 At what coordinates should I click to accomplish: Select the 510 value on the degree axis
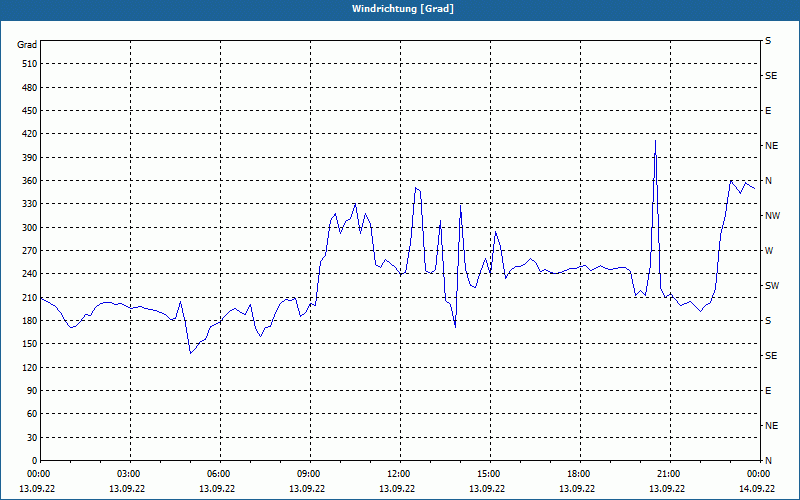[x=29, y=64]
